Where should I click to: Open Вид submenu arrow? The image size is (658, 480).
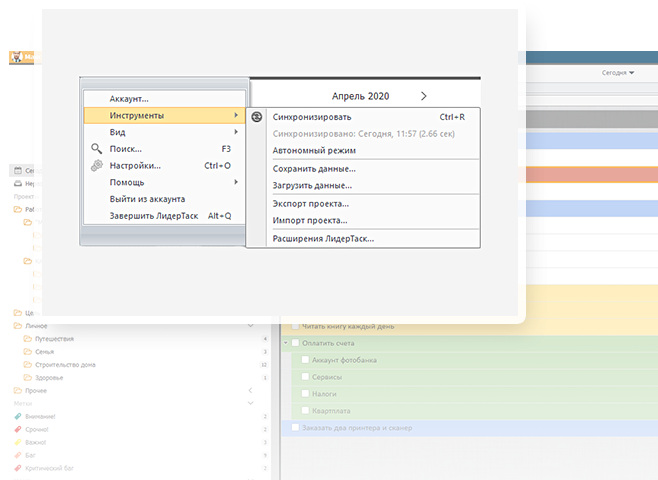[236, 132]
